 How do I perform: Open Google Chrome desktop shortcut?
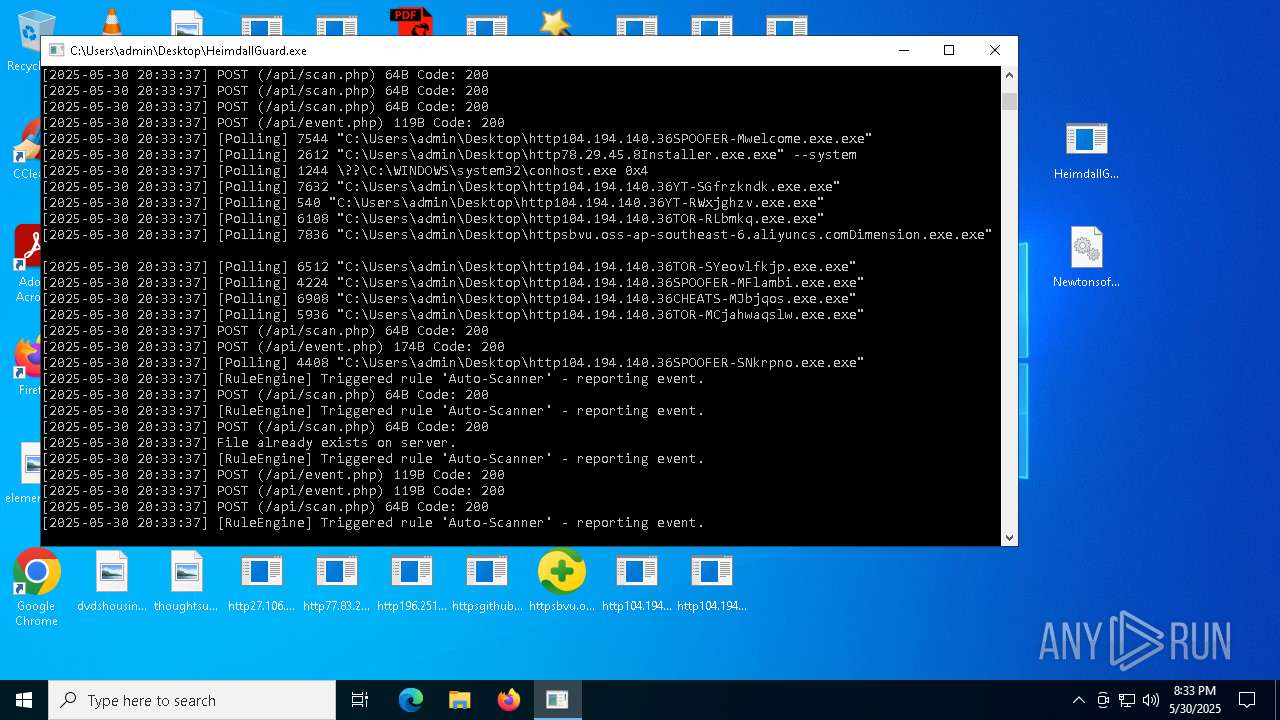coord(36,589)
